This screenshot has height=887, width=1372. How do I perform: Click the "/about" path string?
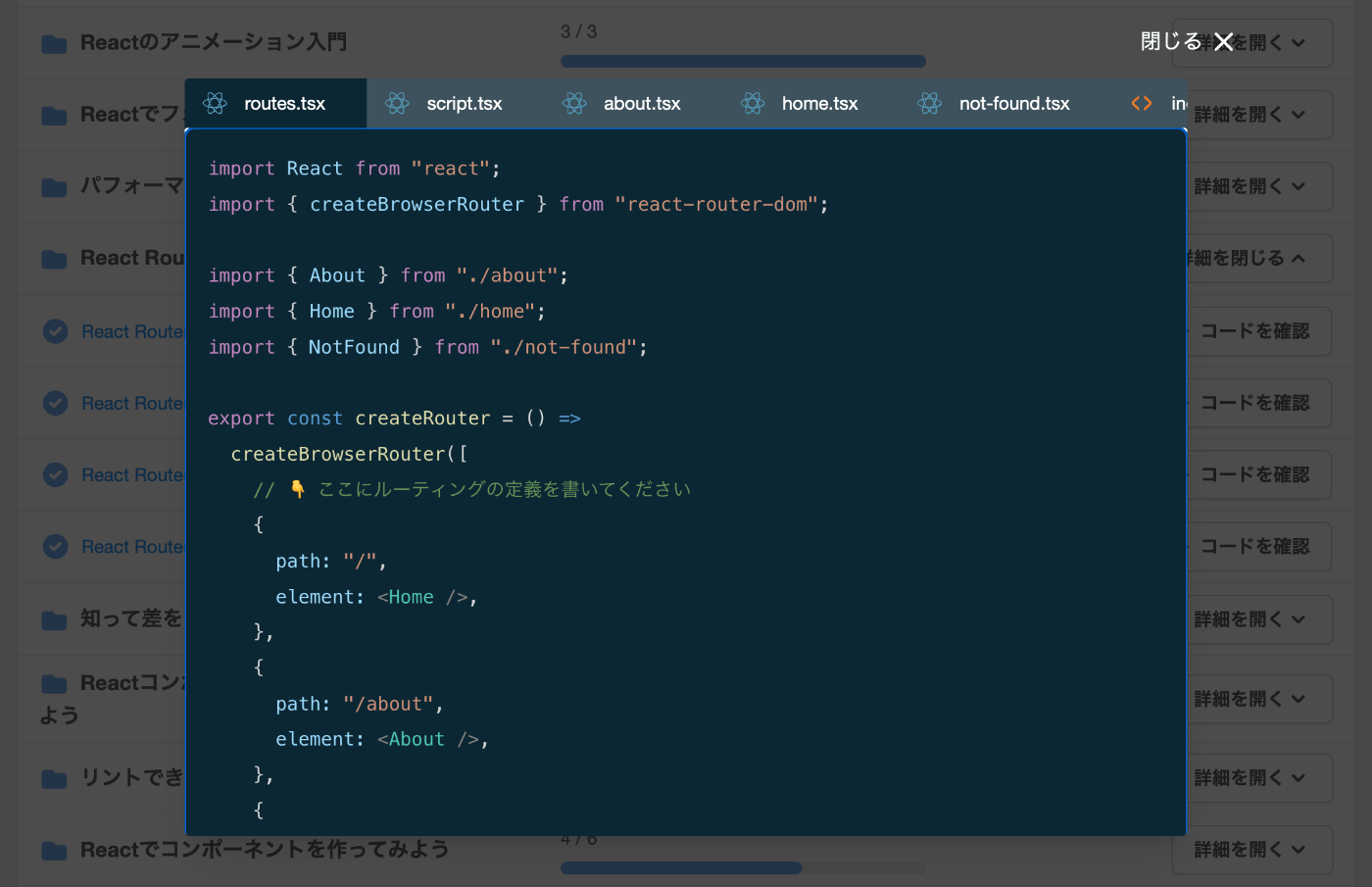pyautogui.click(x=388, y=704)
